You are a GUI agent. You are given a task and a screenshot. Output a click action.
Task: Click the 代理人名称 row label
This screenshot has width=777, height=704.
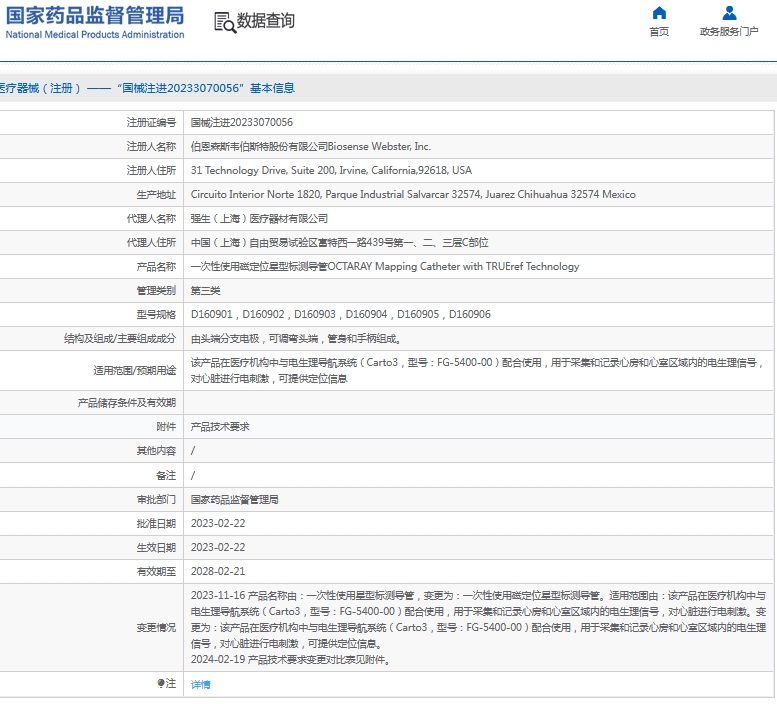point(151,218)
